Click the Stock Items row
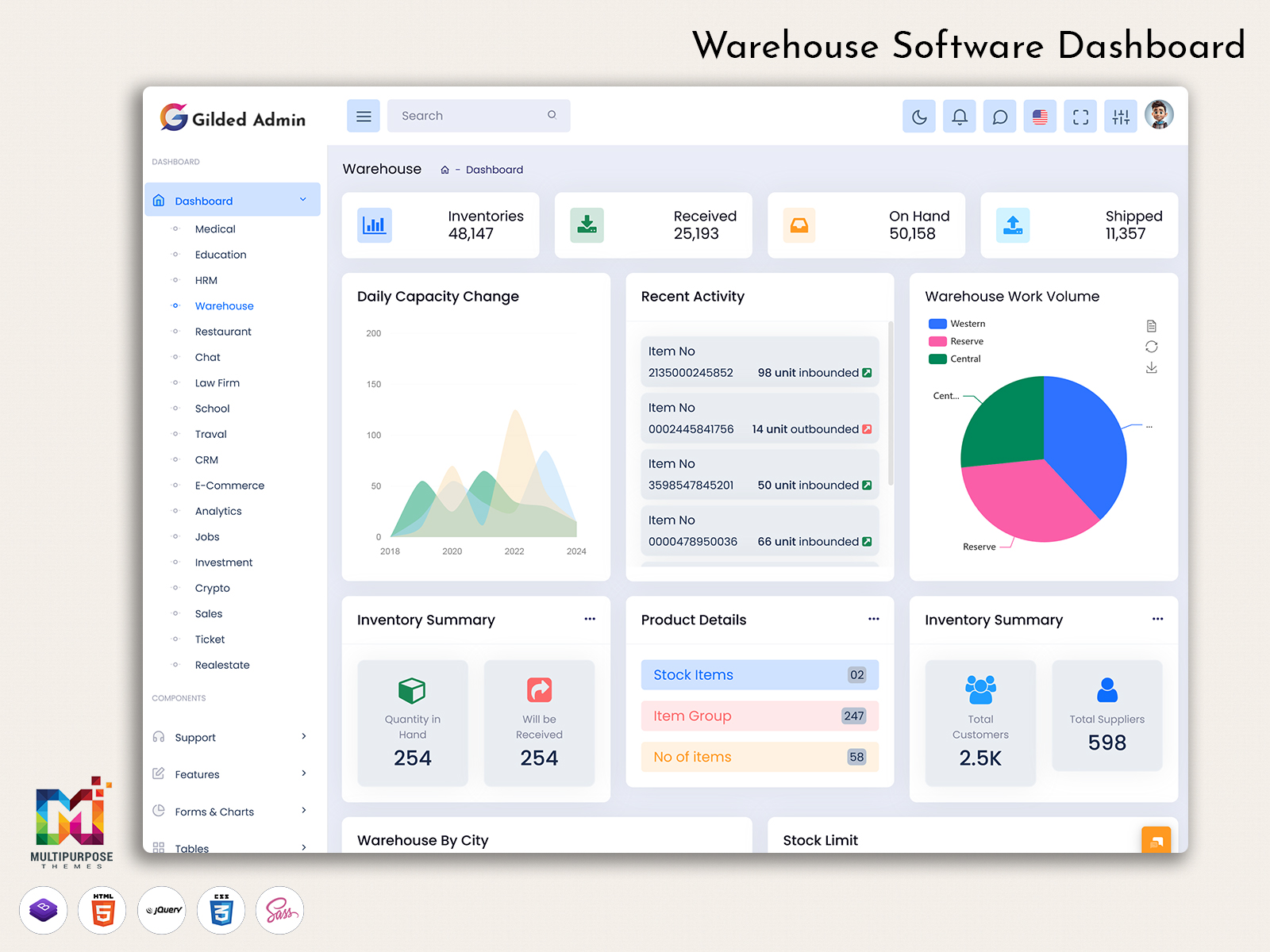 pos(760,675)
